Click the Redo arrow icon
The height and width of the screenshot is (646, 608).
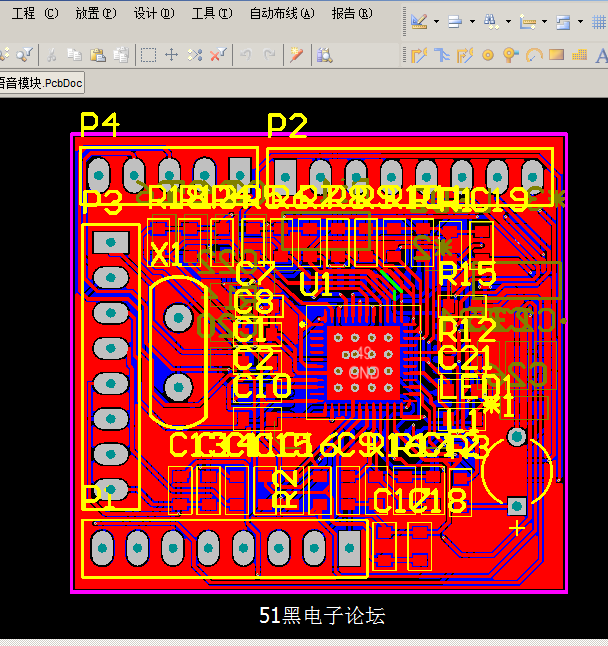click(269, 54)
